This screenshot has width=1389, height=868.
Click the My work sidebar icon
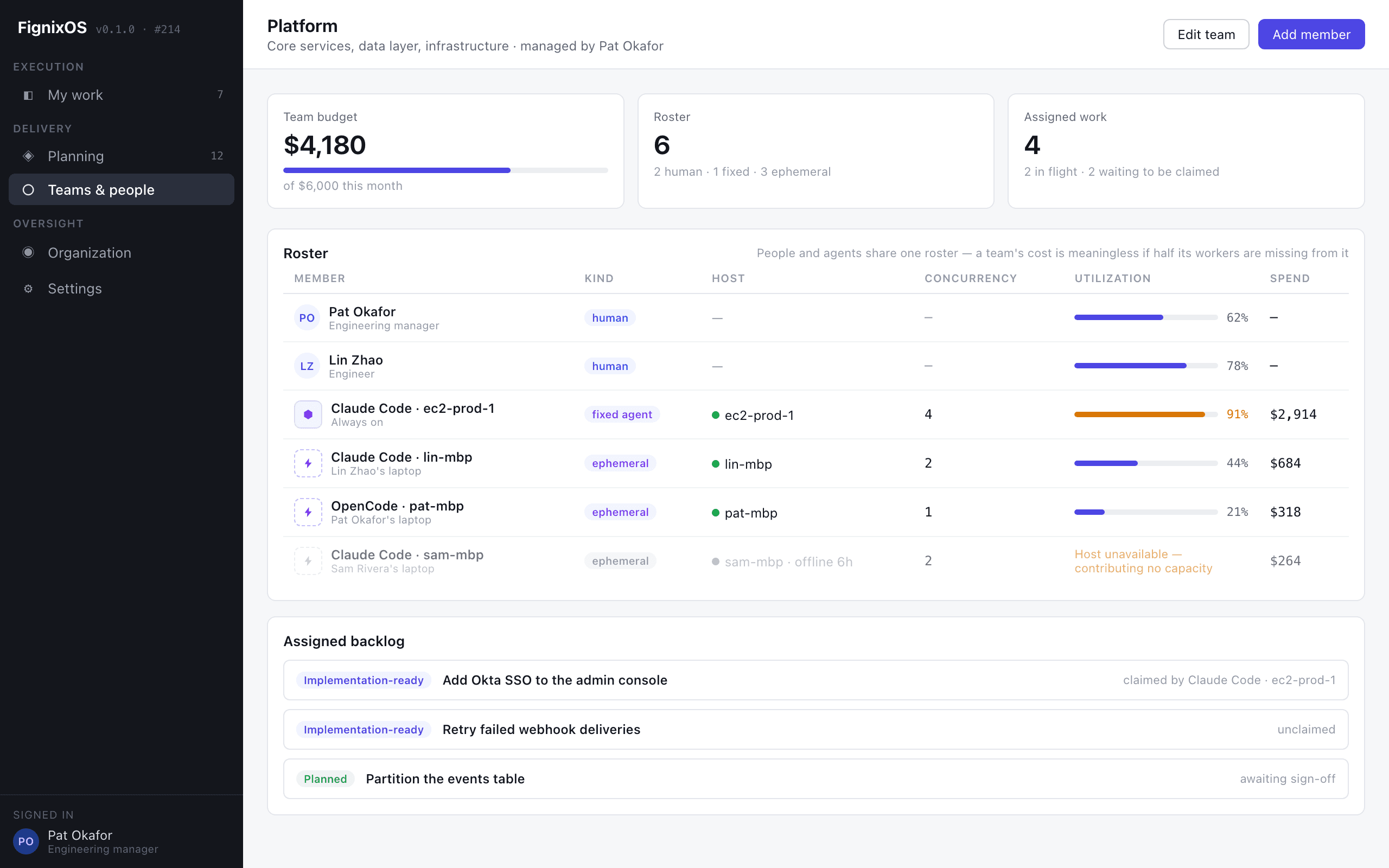(x=28, y=95)
